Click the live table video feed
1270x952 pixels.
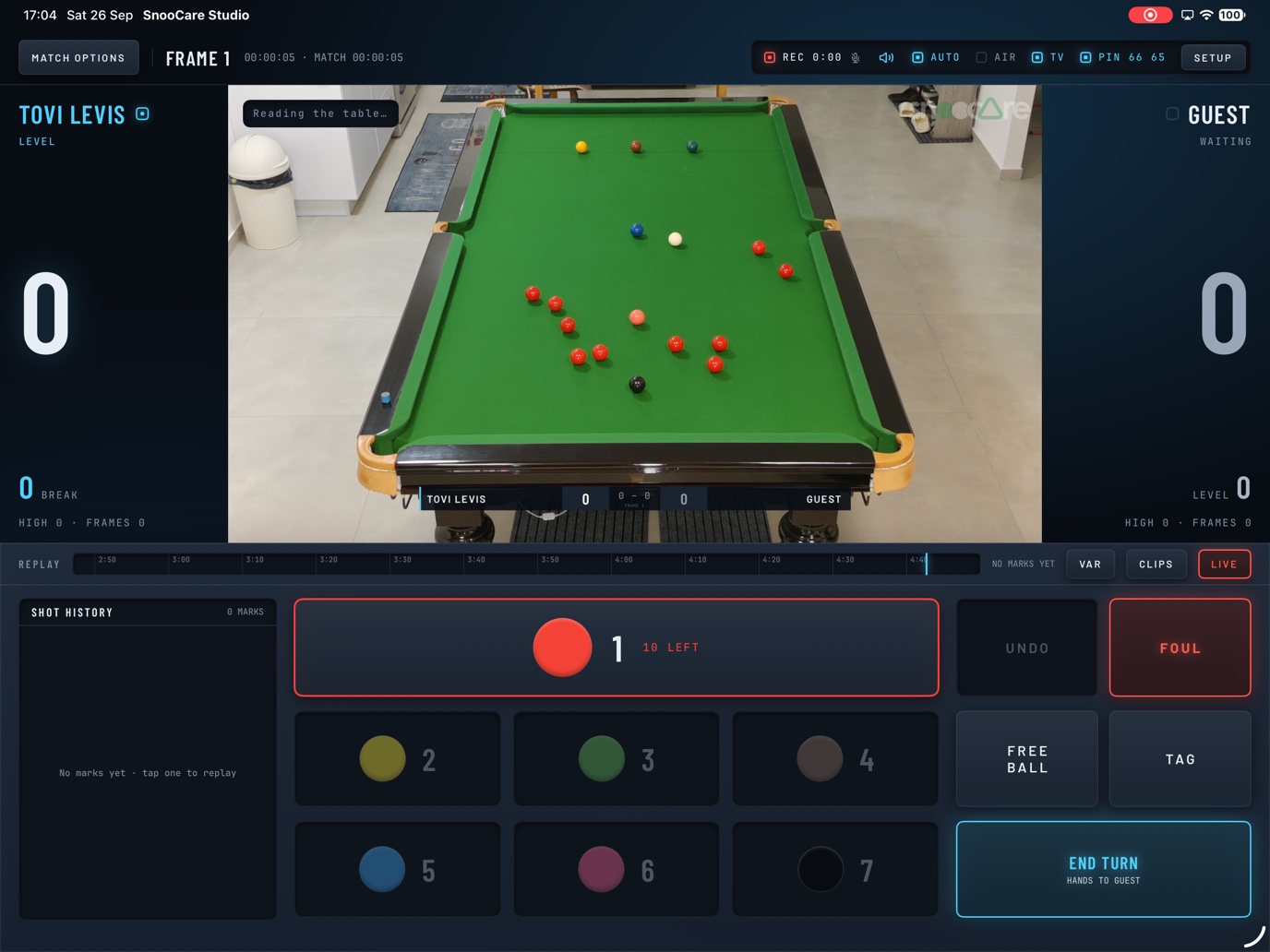coord(635,314)
